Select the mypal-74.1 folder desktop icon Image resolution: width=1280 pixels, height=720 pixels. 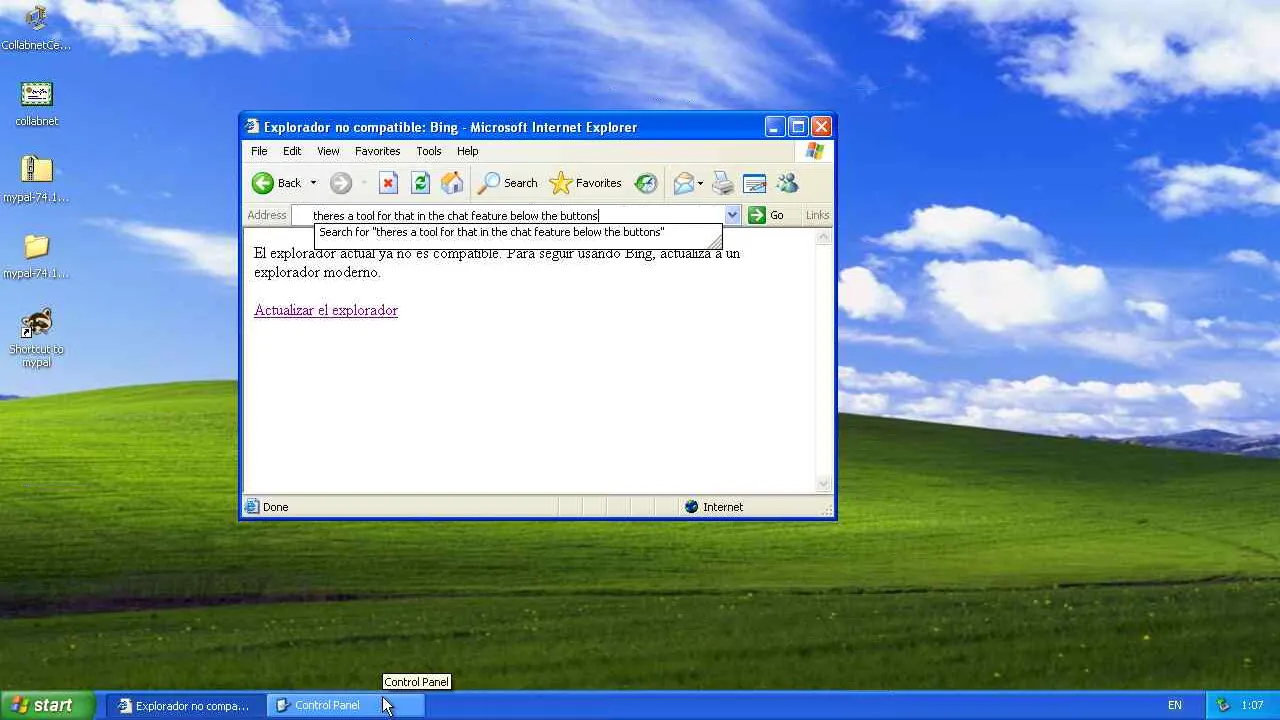click(36, 257)
